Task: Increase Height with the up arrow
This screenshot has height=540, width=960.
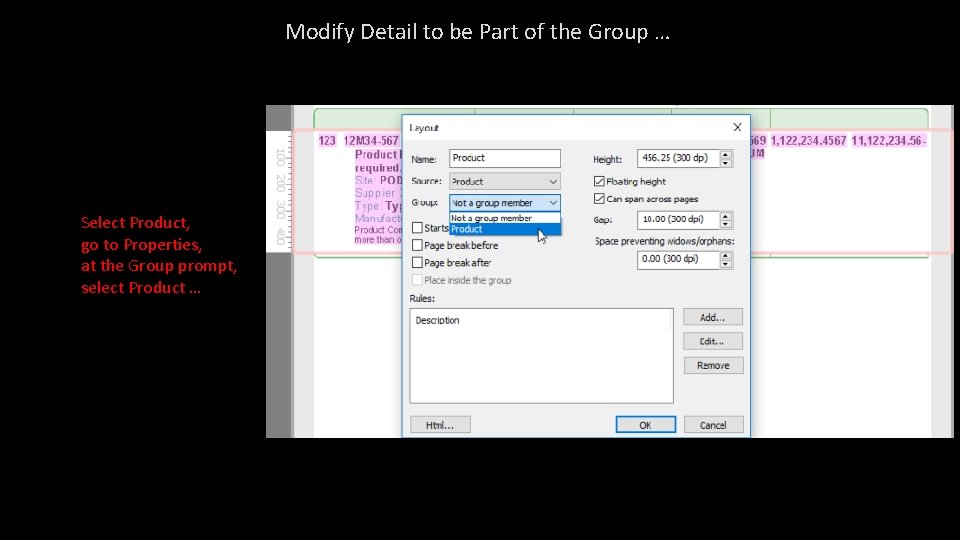Action: (726, 154)
